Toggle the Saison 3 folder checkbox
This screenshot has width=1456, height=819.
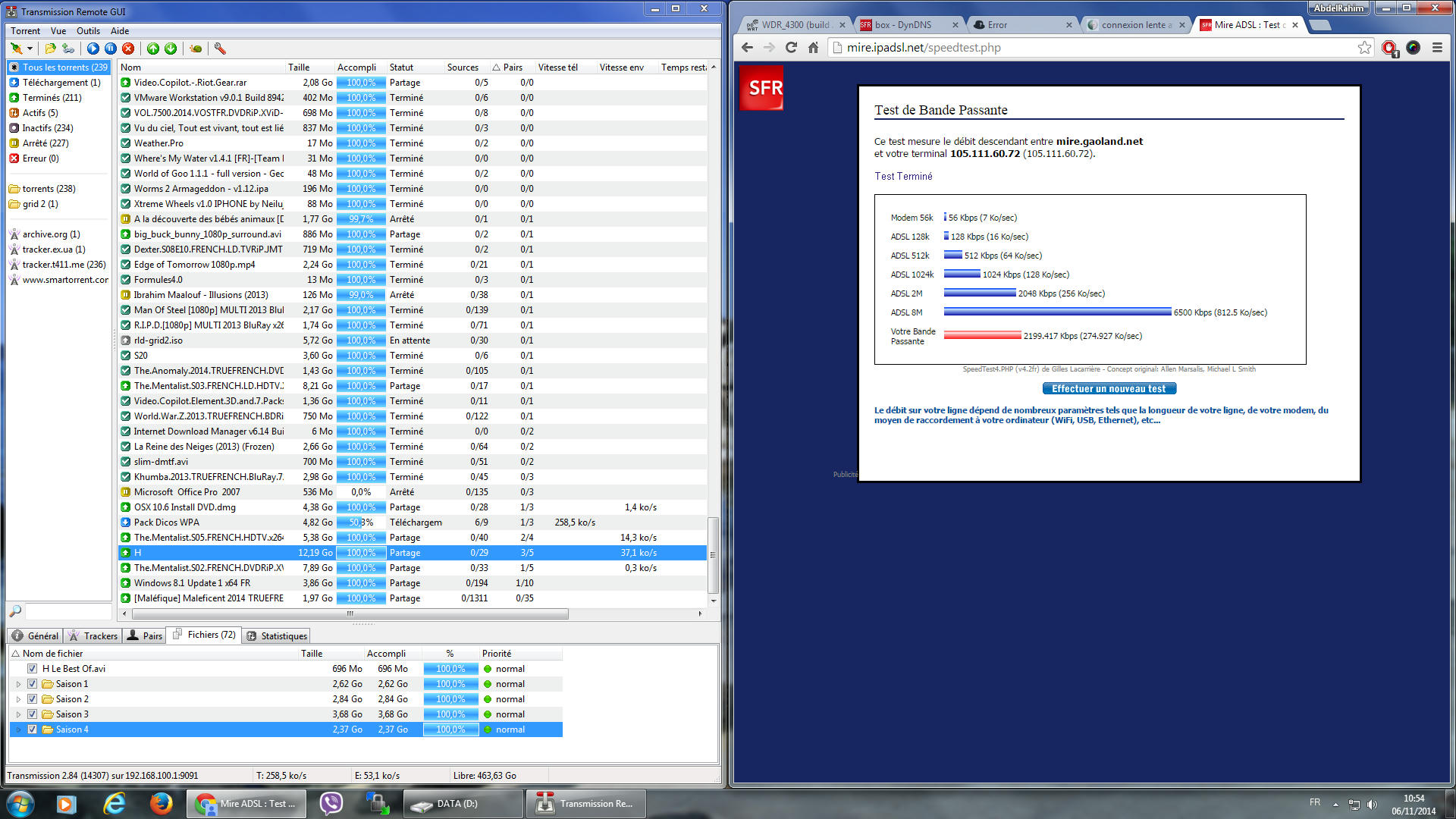tap(32, 714)
